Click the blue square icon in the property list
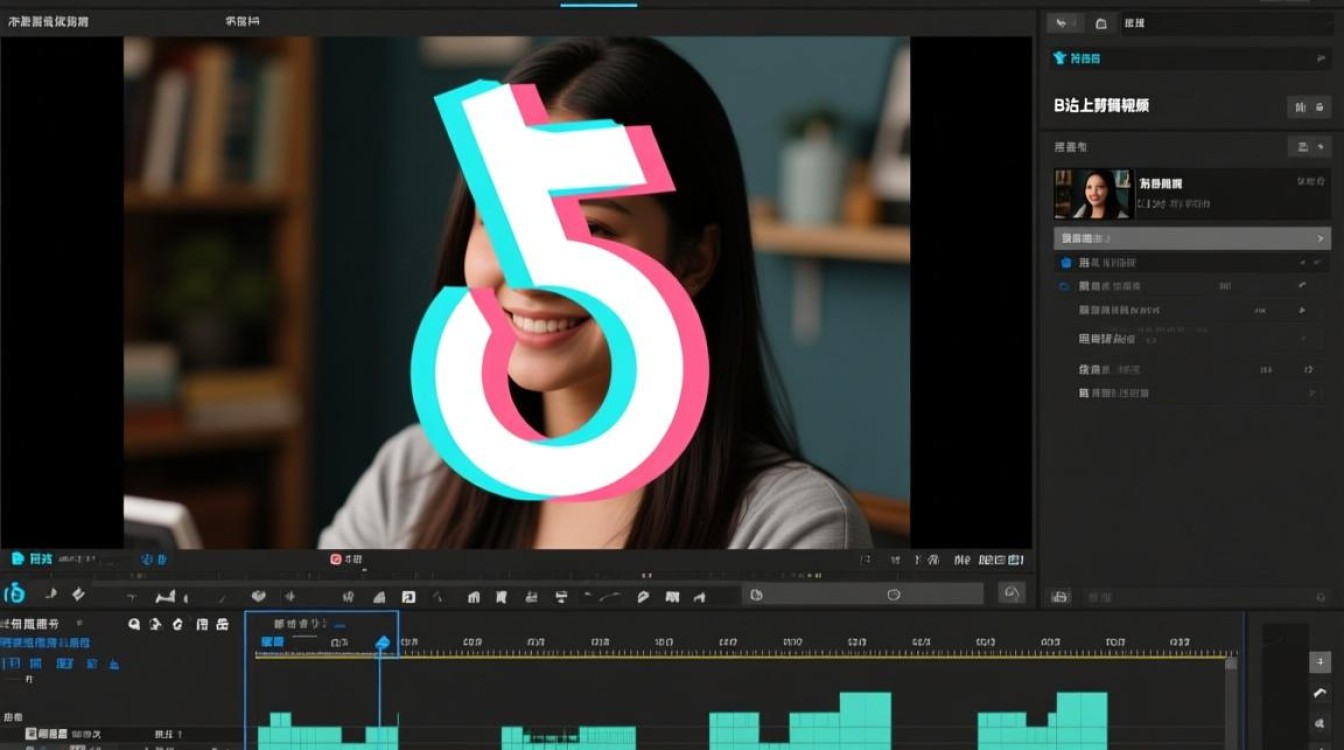Image resolution: width=1344 pixels, height=750 pixels. (1066, 263)
